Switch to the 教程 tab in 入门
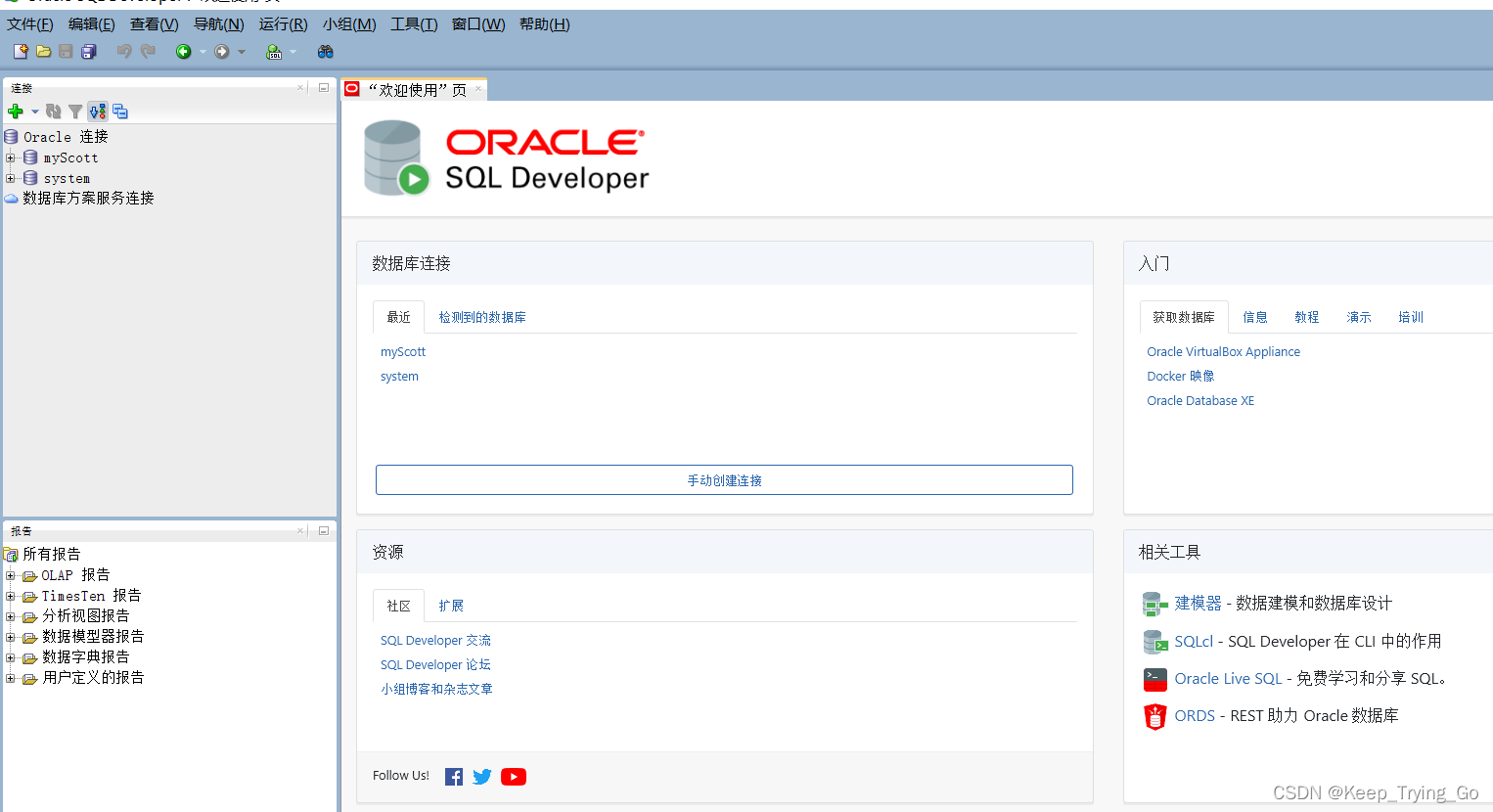This screenshot has height=812, width=1493. tap(1307, 318)
